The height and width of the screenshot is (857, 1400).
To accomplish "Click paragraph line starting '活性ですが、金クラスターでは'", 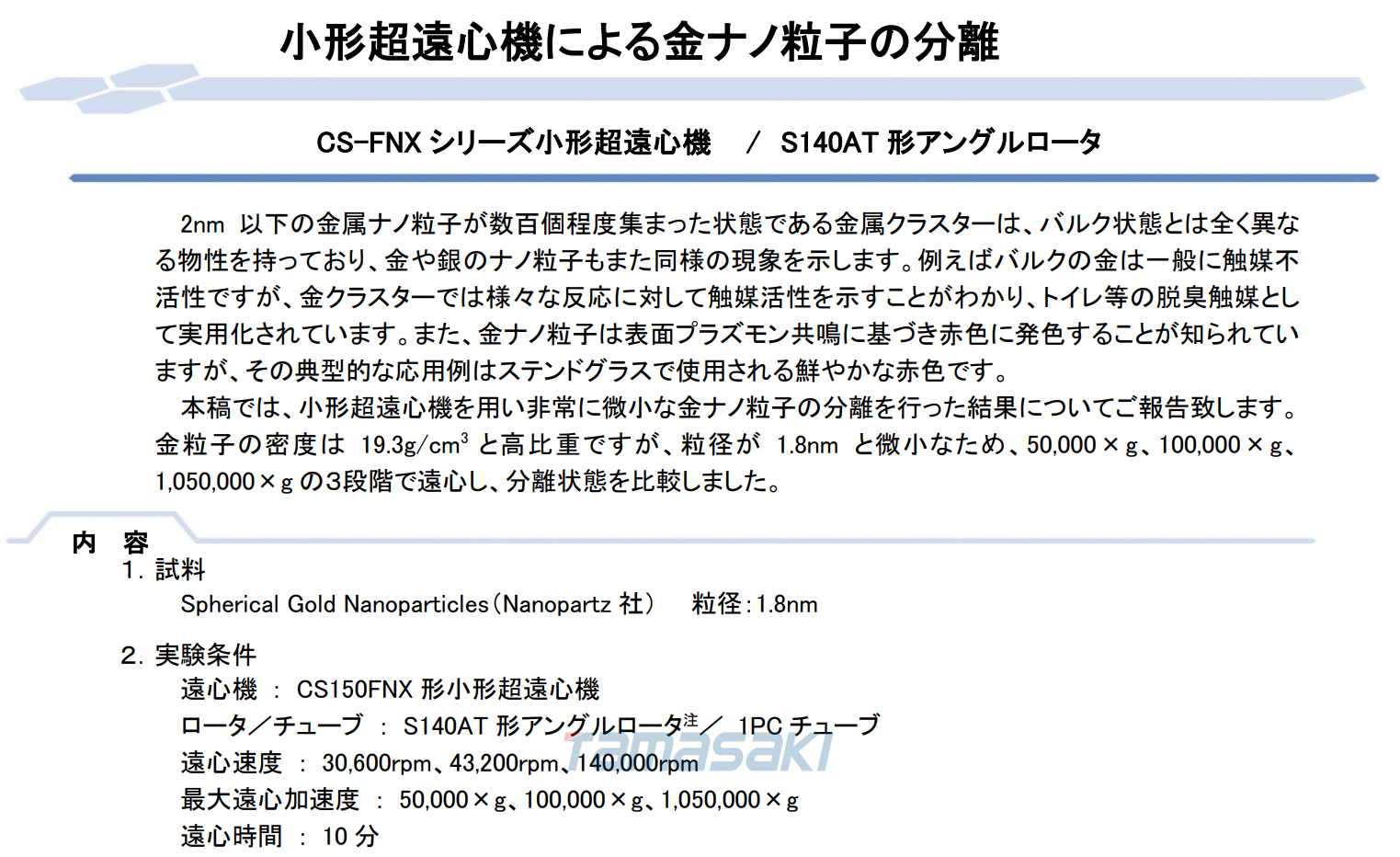I will 727,298.
